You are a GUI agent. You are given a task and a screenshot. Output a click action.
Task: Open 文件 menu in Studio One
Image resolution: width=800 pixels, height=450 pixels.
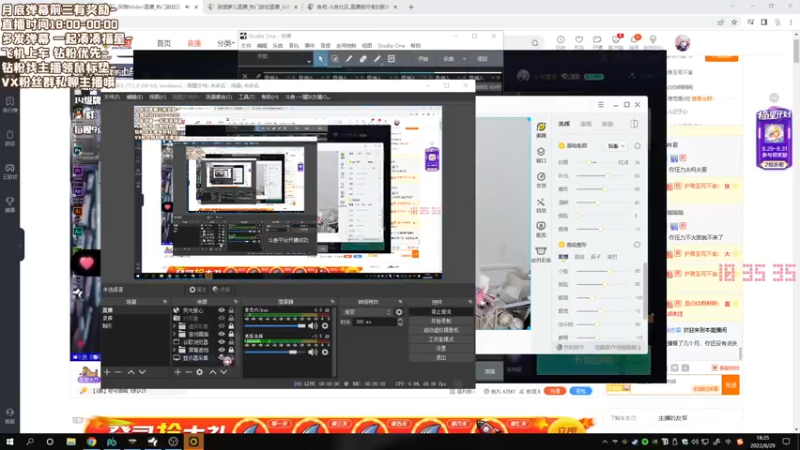tap(246, 46)
